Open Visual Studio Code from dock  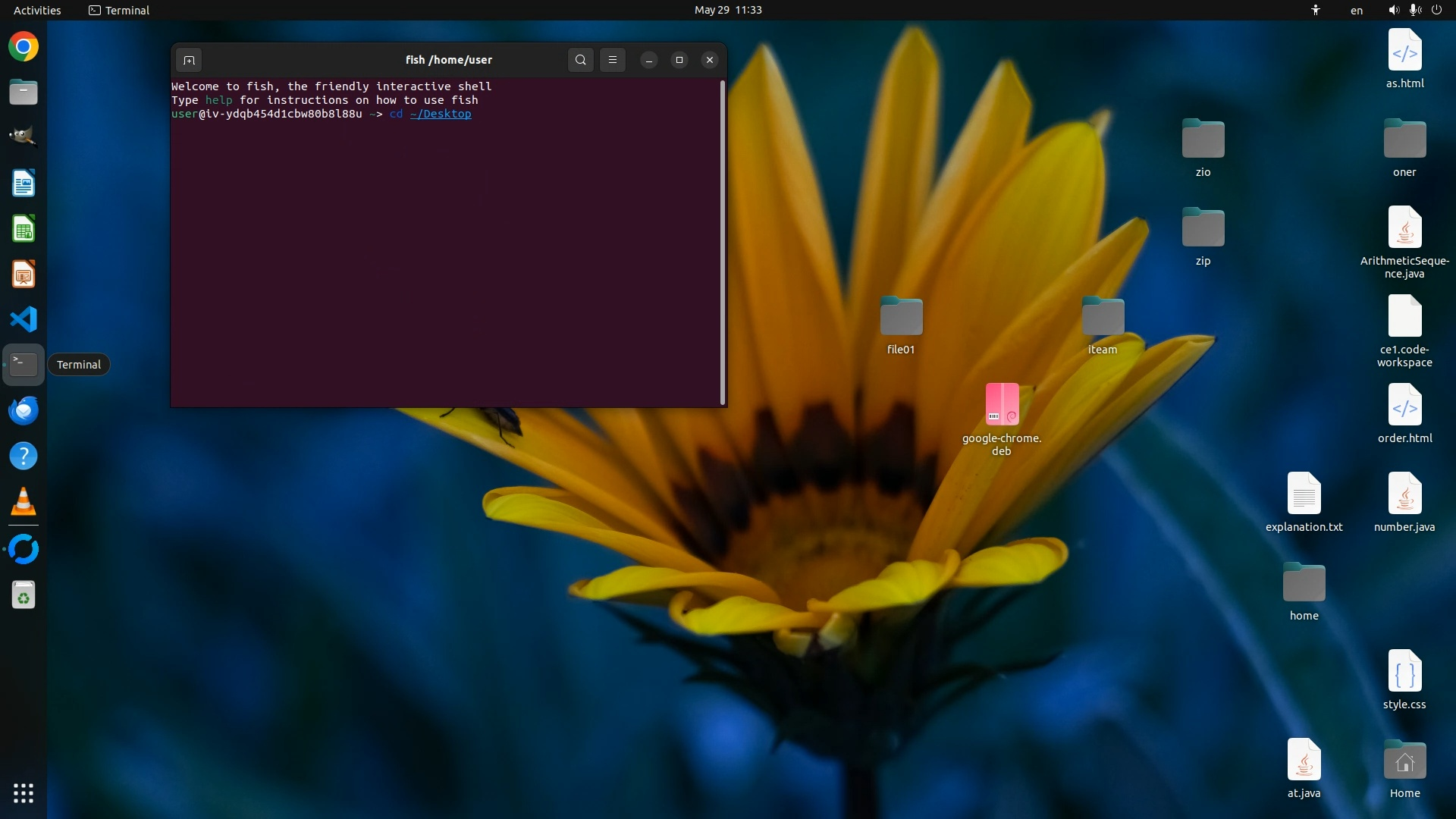(x=24, y=319)
